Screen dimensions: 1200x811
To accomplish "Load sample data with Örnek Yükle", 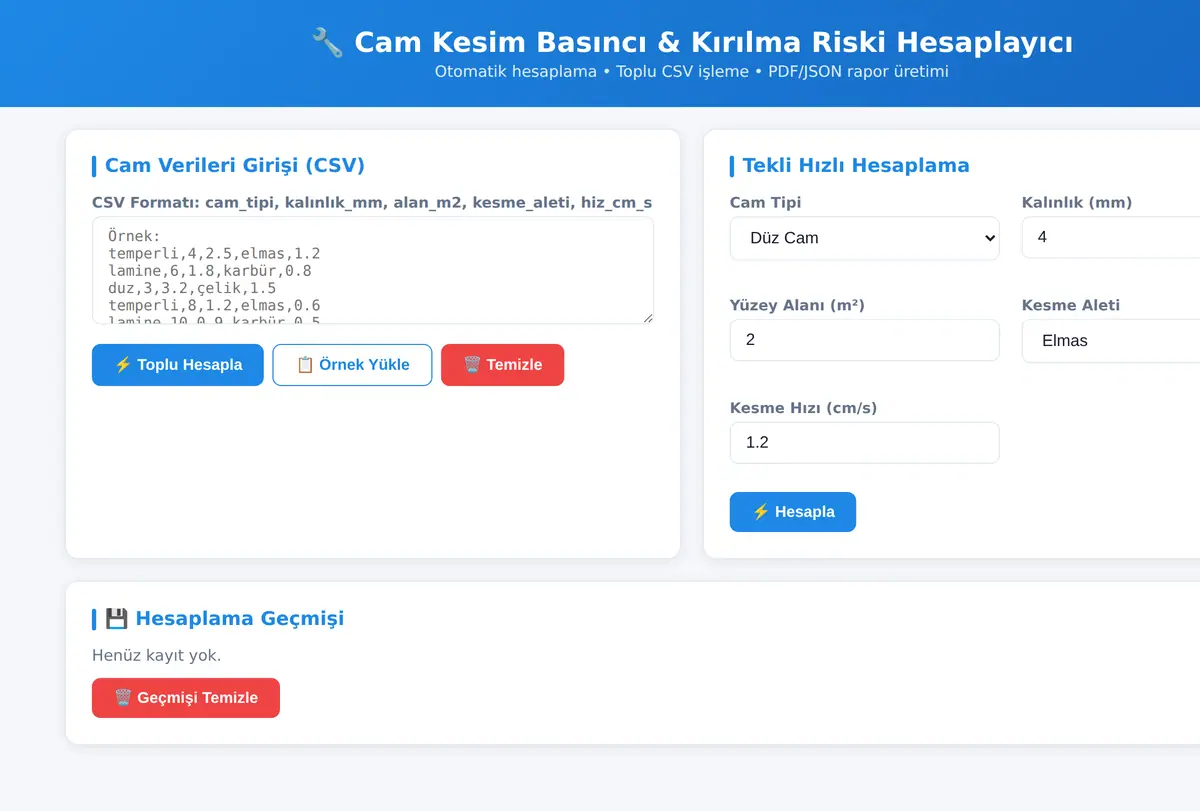I will tap(352, 365).
